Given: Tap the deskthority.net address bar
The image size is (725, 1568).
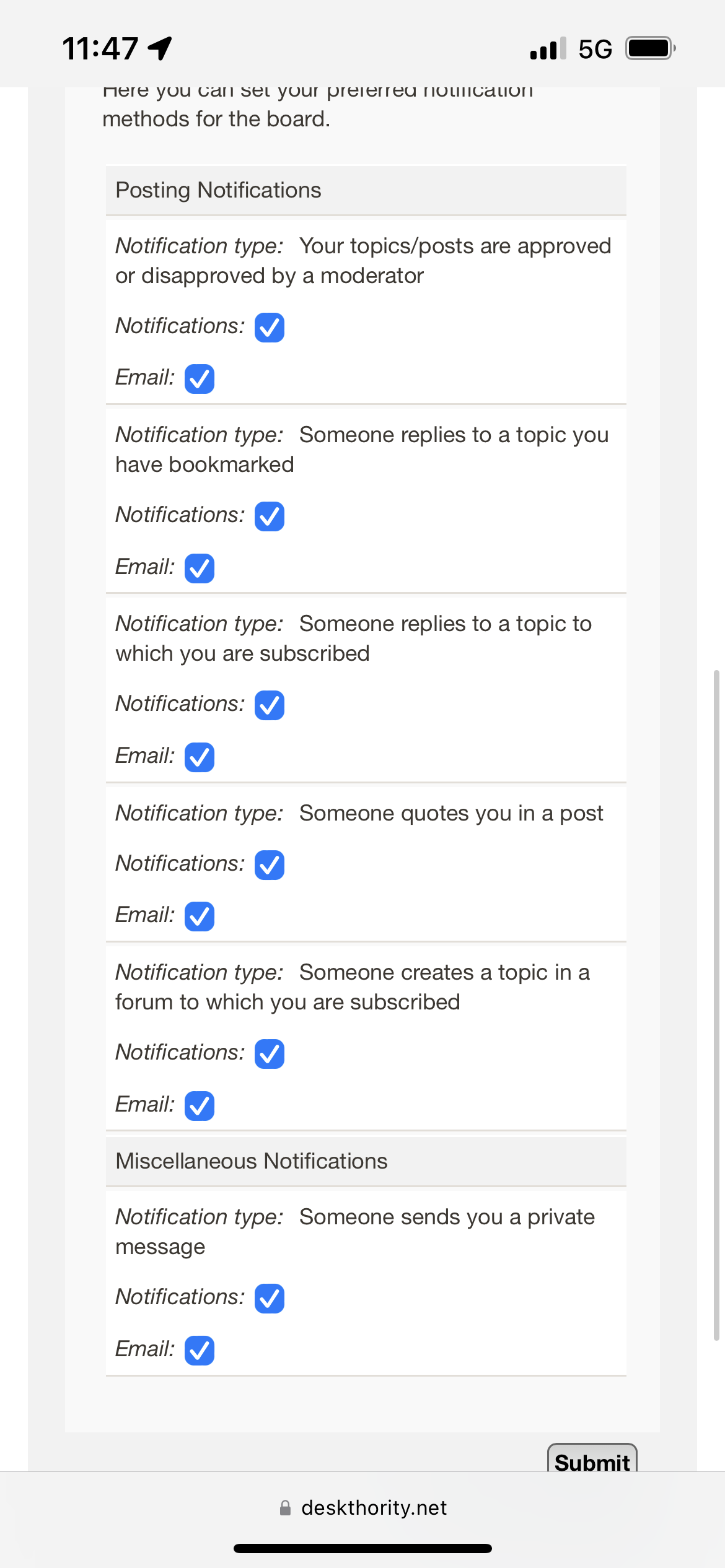Looking at the screenshot, I should pyautogui.click(x=374, y=1508).
